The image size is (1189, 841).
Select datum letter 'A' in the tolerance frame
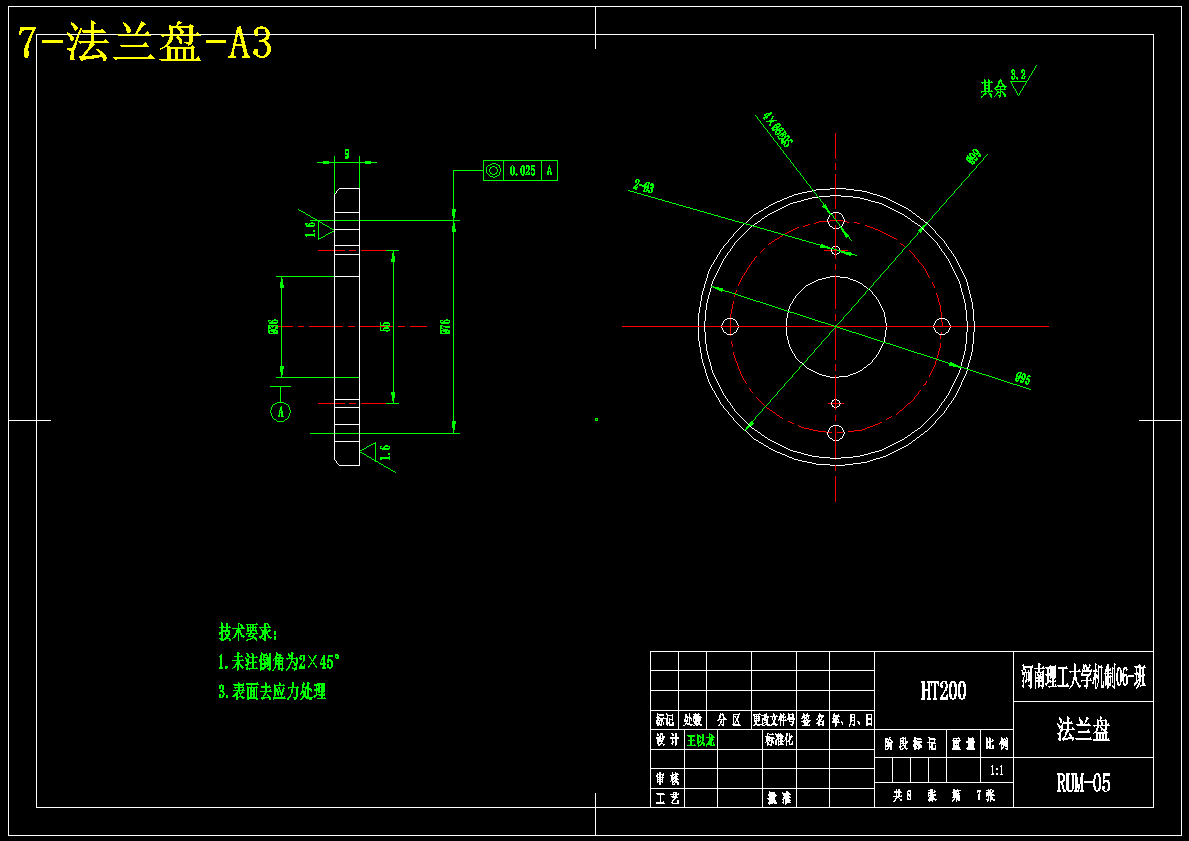(550, 171)
